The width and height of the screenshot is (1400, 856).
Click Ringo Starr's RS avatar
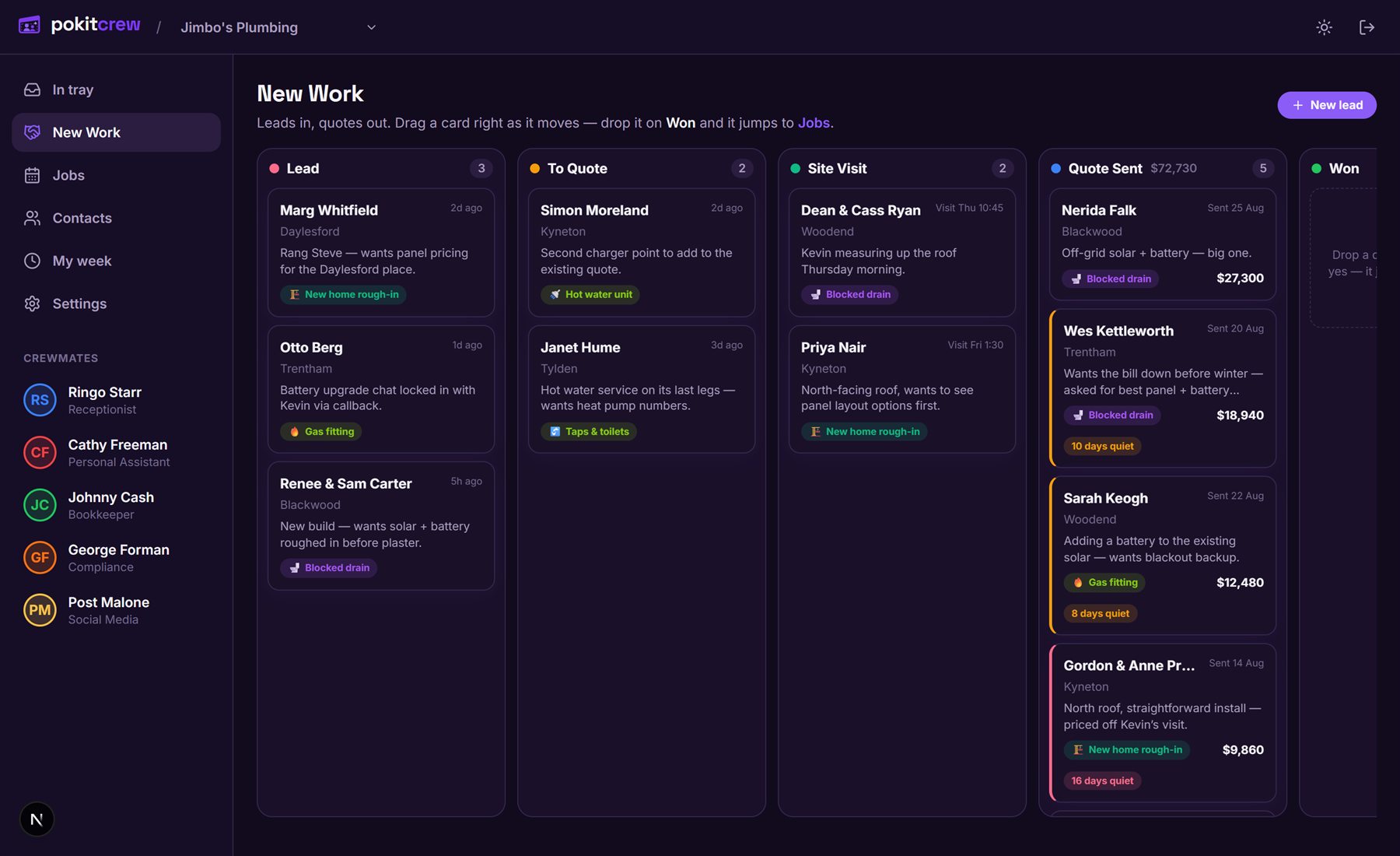[40, 400]
